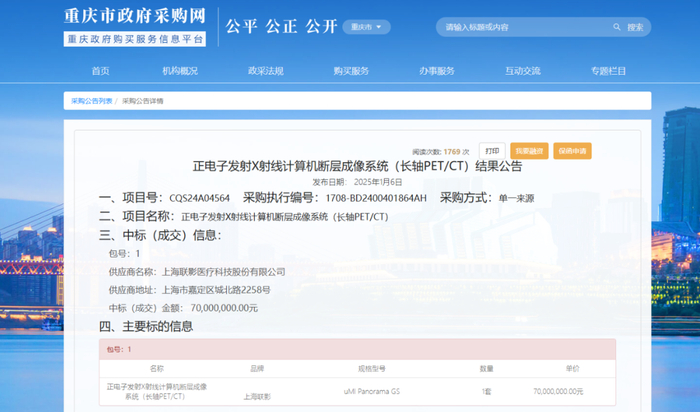Click the announcement title 结果公告

coord(357,166)
